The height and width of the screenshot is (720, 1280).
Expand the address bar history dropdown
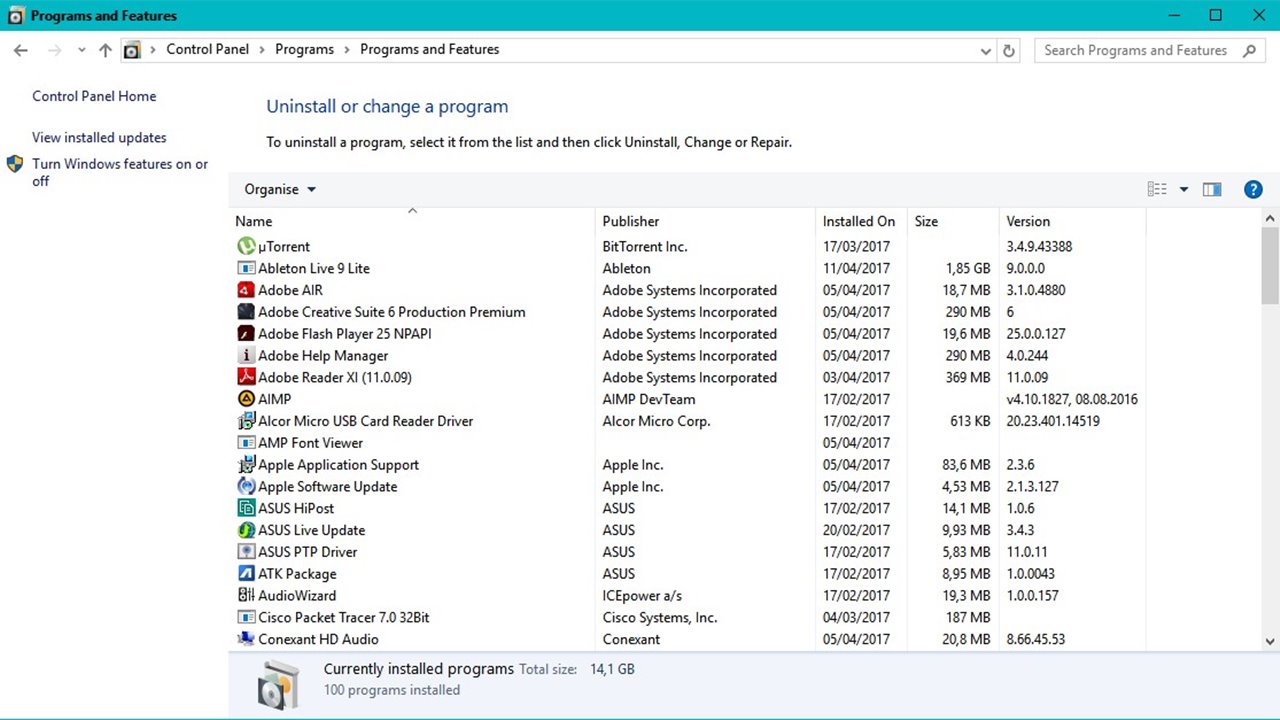pos(986,50)
